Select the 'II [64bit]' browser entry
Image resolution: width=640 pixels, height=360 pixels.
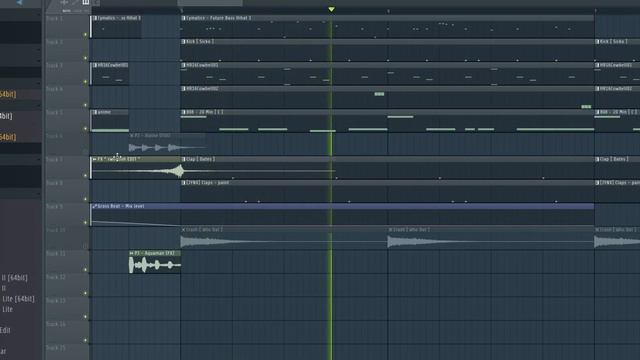coord(15,278)
